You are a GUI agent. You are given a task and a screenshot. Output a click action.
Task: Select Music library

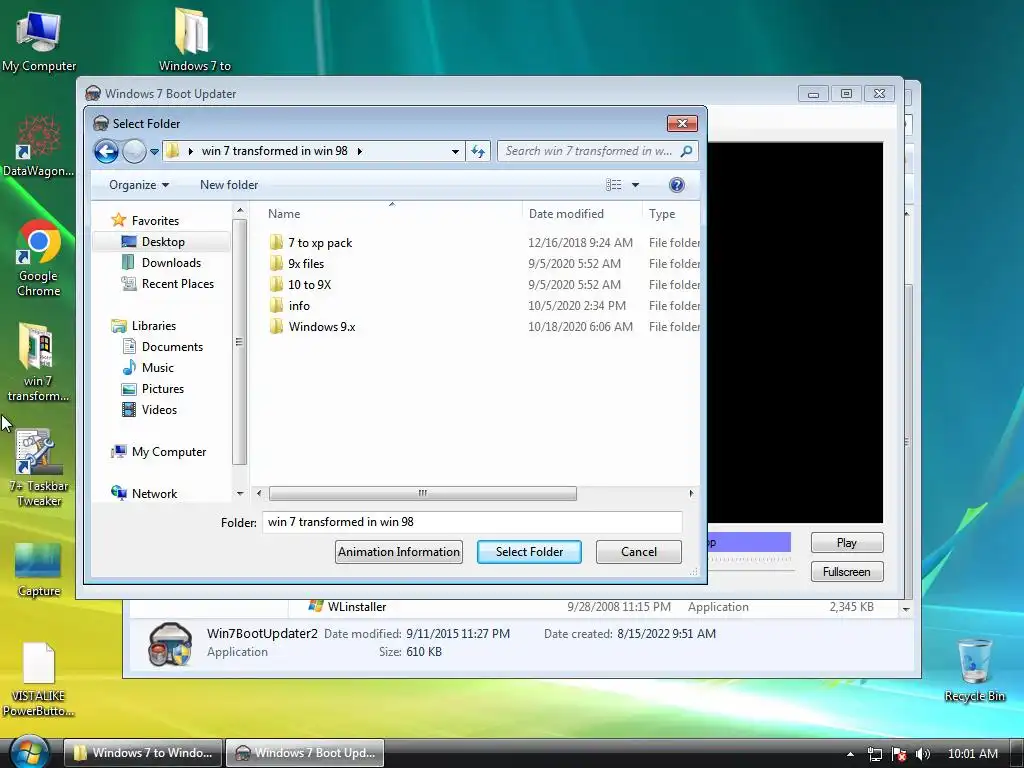click(x=157, y=368)
